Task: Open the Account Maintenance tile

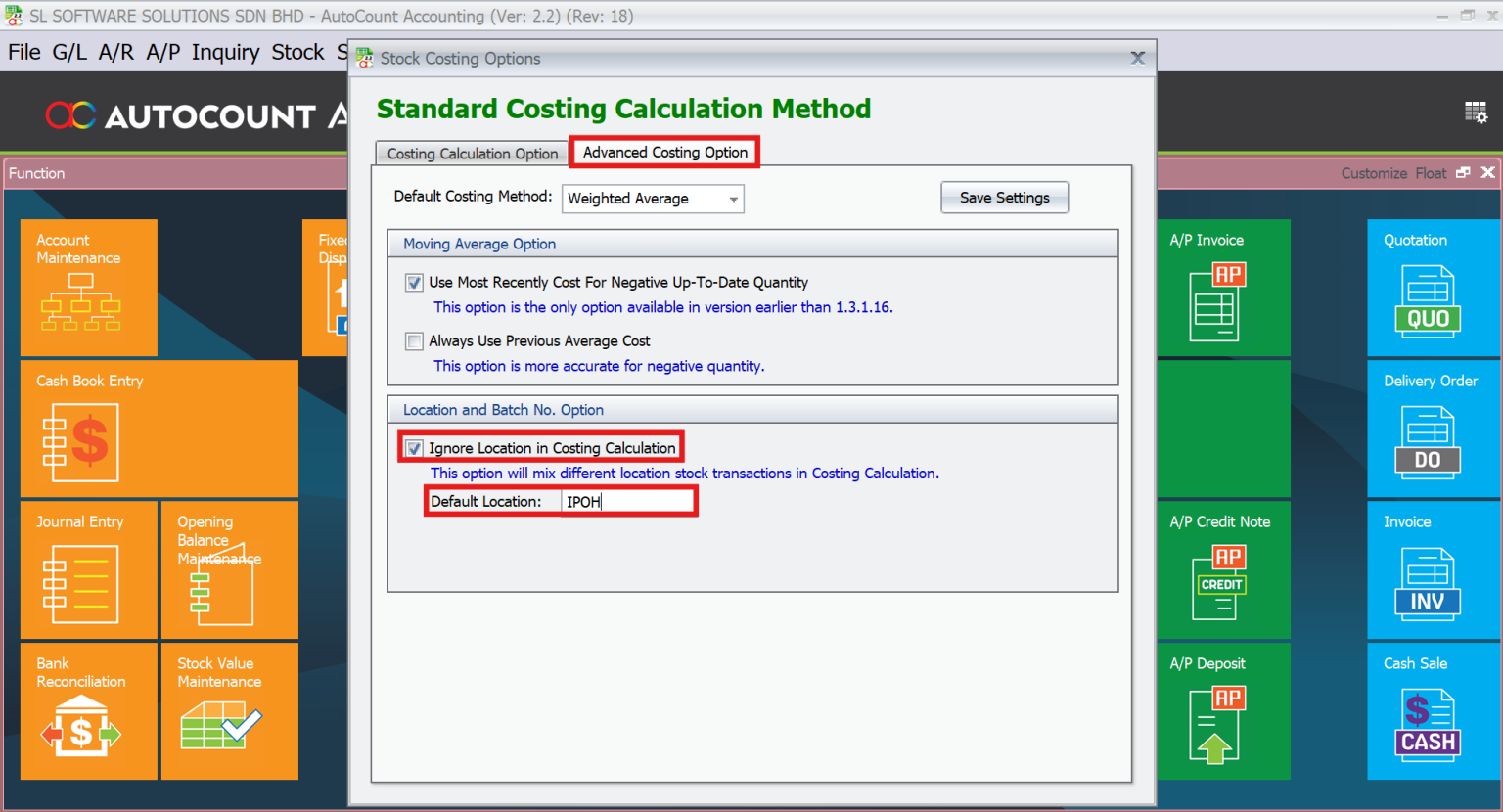Action: [88, 287]
